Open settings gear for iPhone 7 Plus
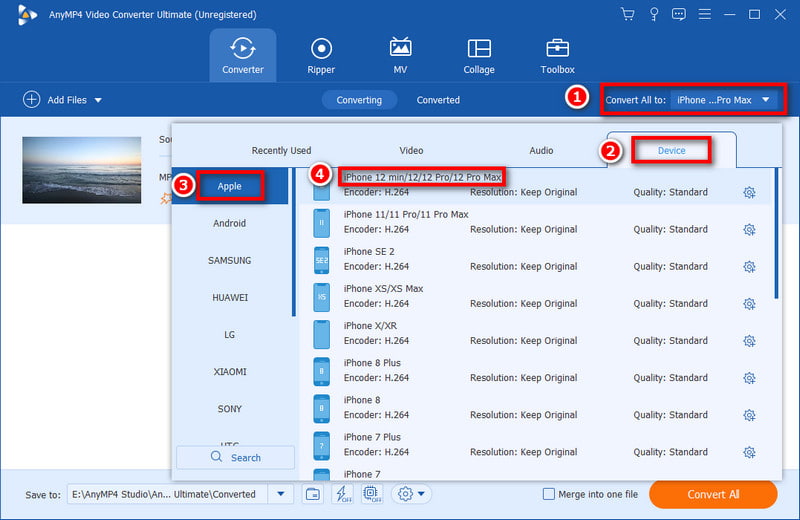The image size is (800, 520). click(x=749, y=452)
